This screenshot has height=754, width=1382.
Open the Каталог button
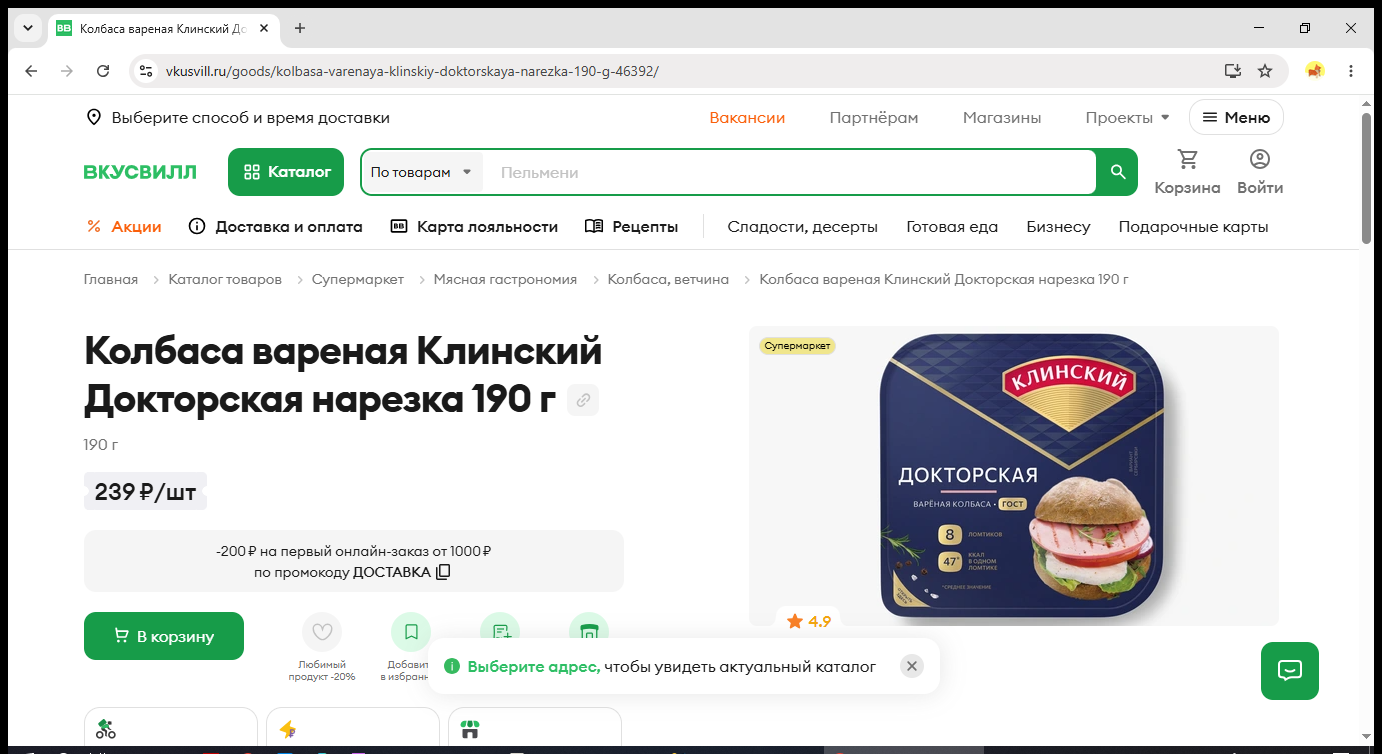(x=286, y=172)
